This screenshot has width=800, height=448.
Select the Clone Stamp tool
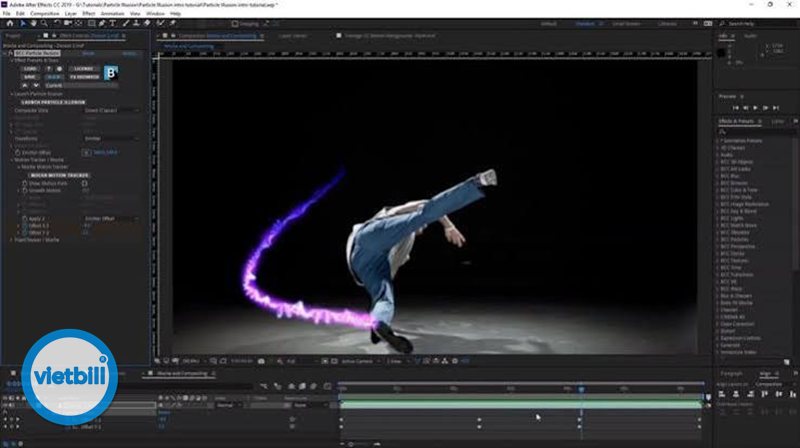pyautogui.click(x=136, y=23)
